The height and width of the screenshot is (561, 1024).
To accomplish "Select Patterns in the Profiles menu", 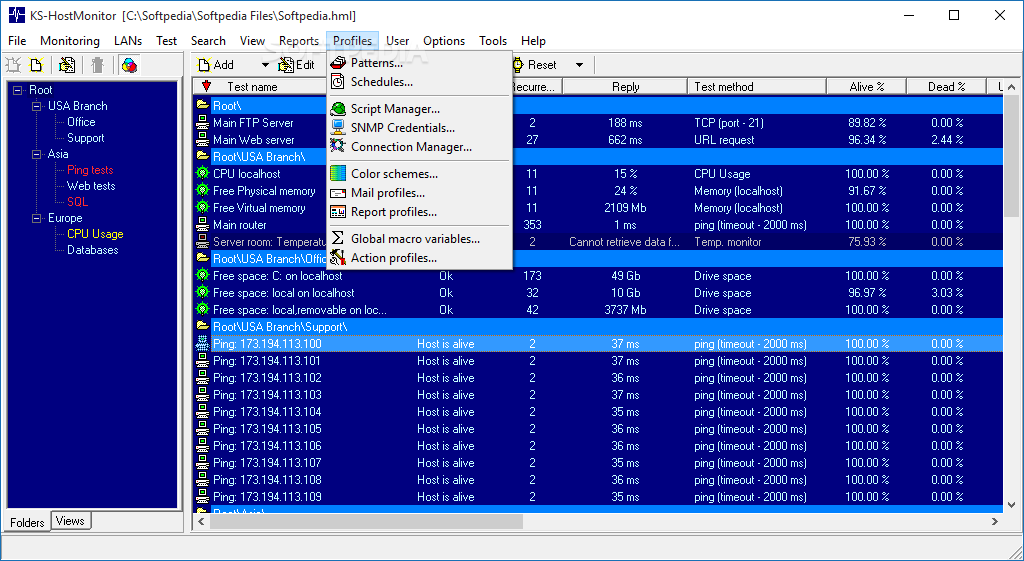I will coord(376,63).
